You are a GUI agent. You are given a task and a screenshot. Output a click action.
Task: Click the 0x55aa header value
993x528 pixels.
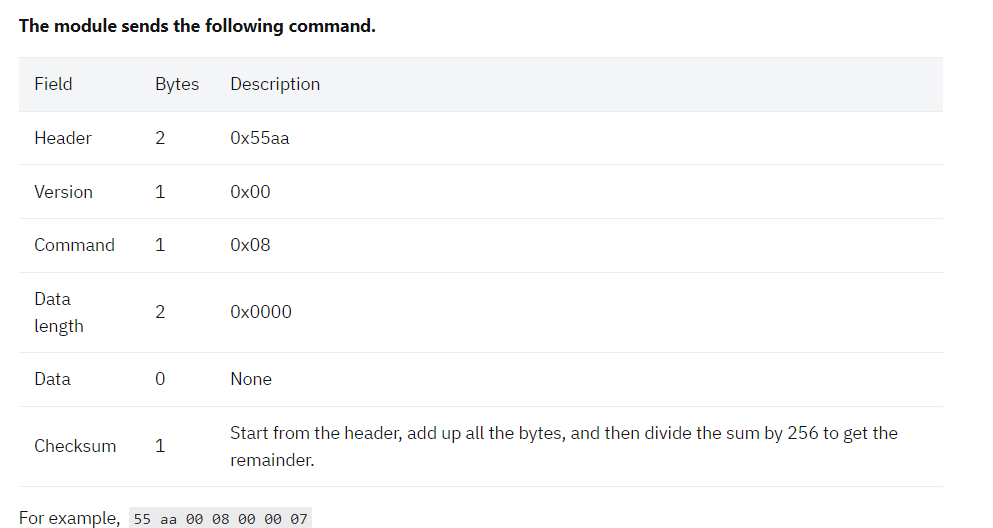(260, 138)
